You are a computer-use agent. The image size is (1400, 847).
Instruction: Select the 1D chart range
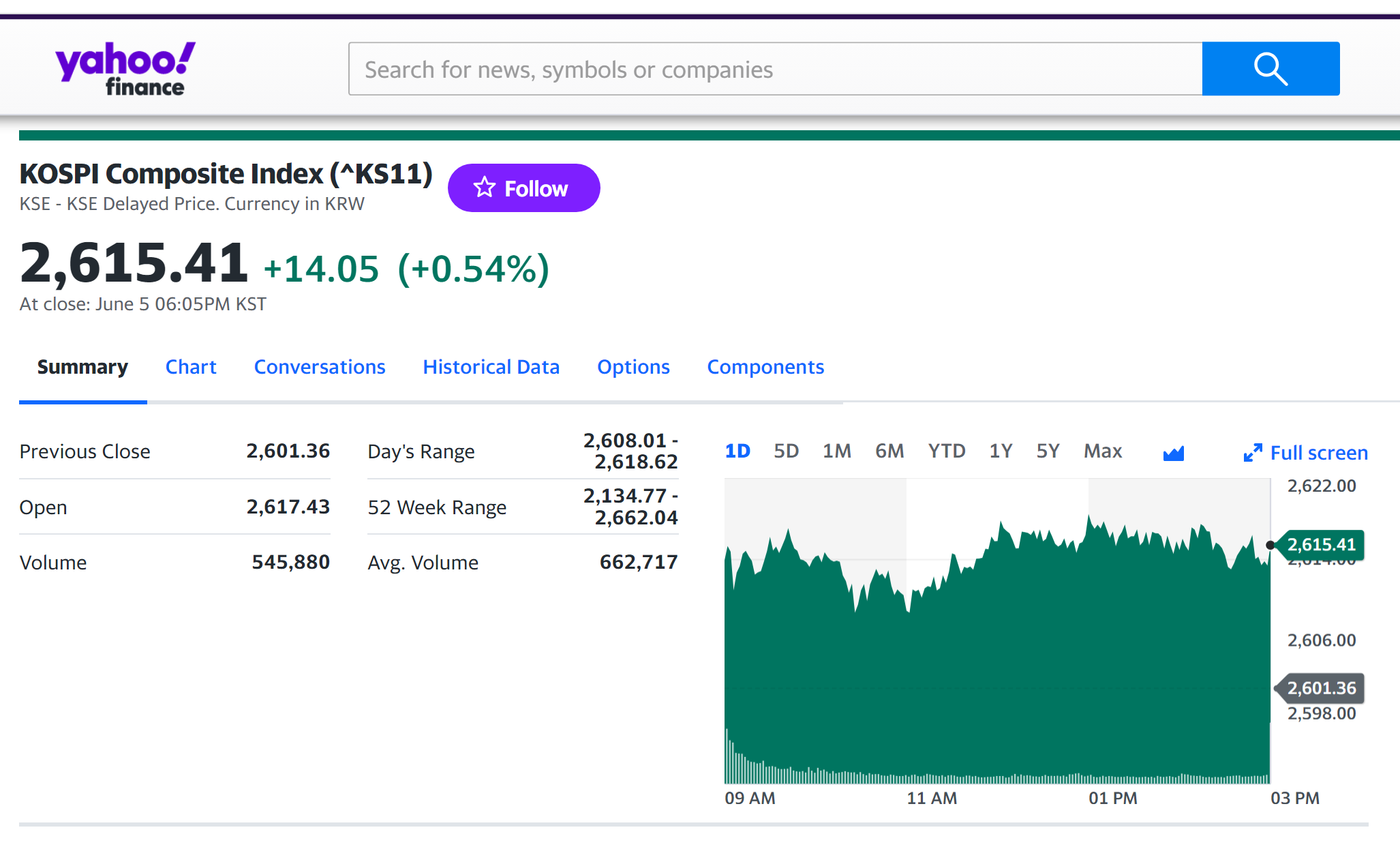[x=737, y=451]
